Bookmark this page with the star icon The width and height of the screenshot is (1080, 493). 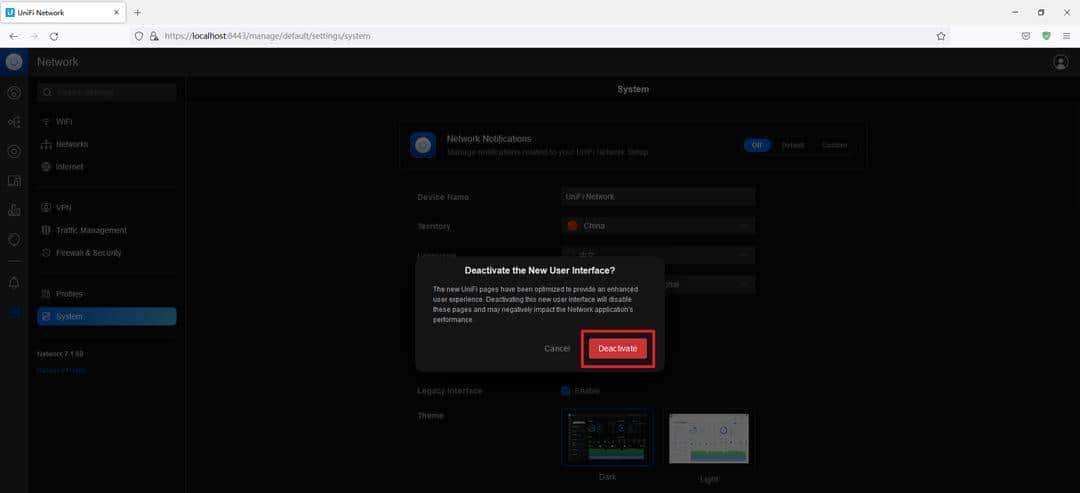(941, 36)
